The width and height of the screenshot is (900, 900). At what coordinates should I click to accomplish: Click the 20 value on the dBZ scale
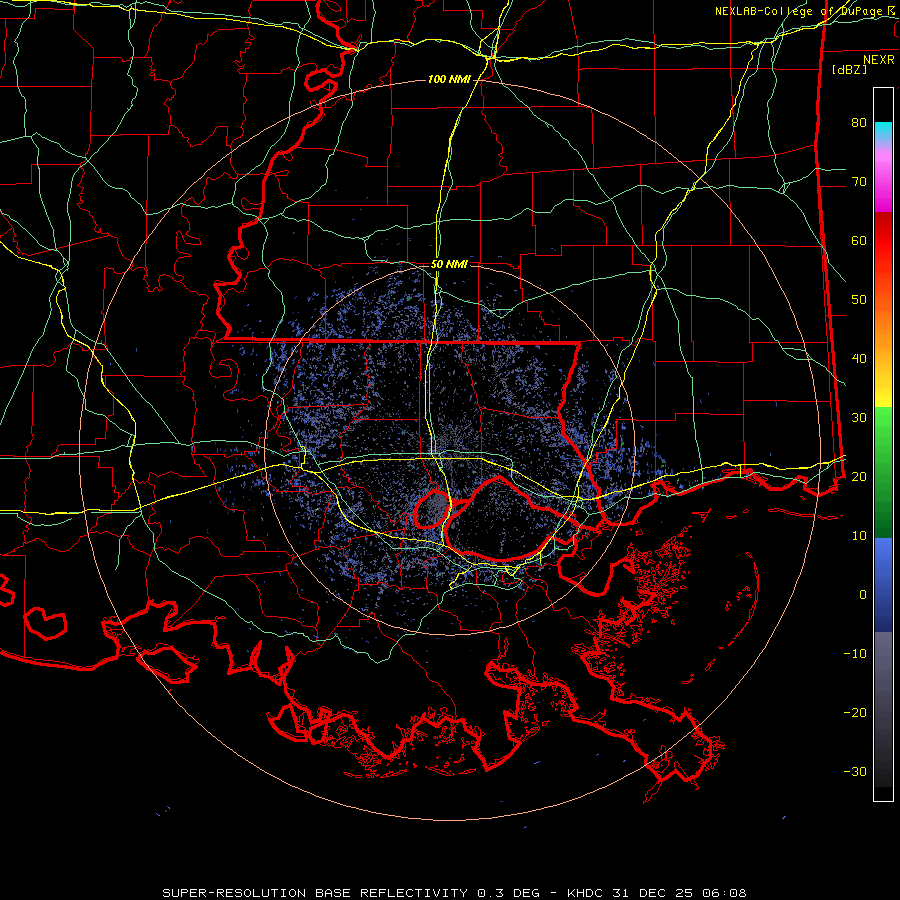pos(859,476)
